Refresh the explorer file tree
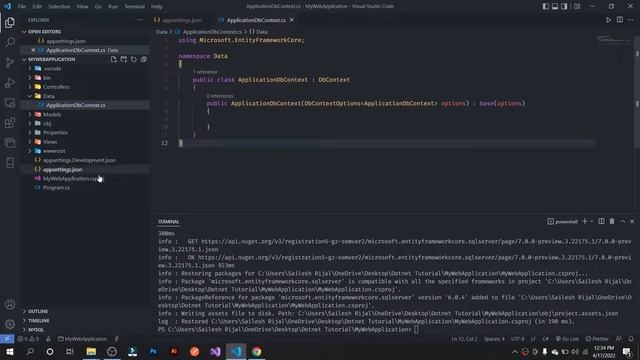Viewport: 640px width, 360px height. 134,59
